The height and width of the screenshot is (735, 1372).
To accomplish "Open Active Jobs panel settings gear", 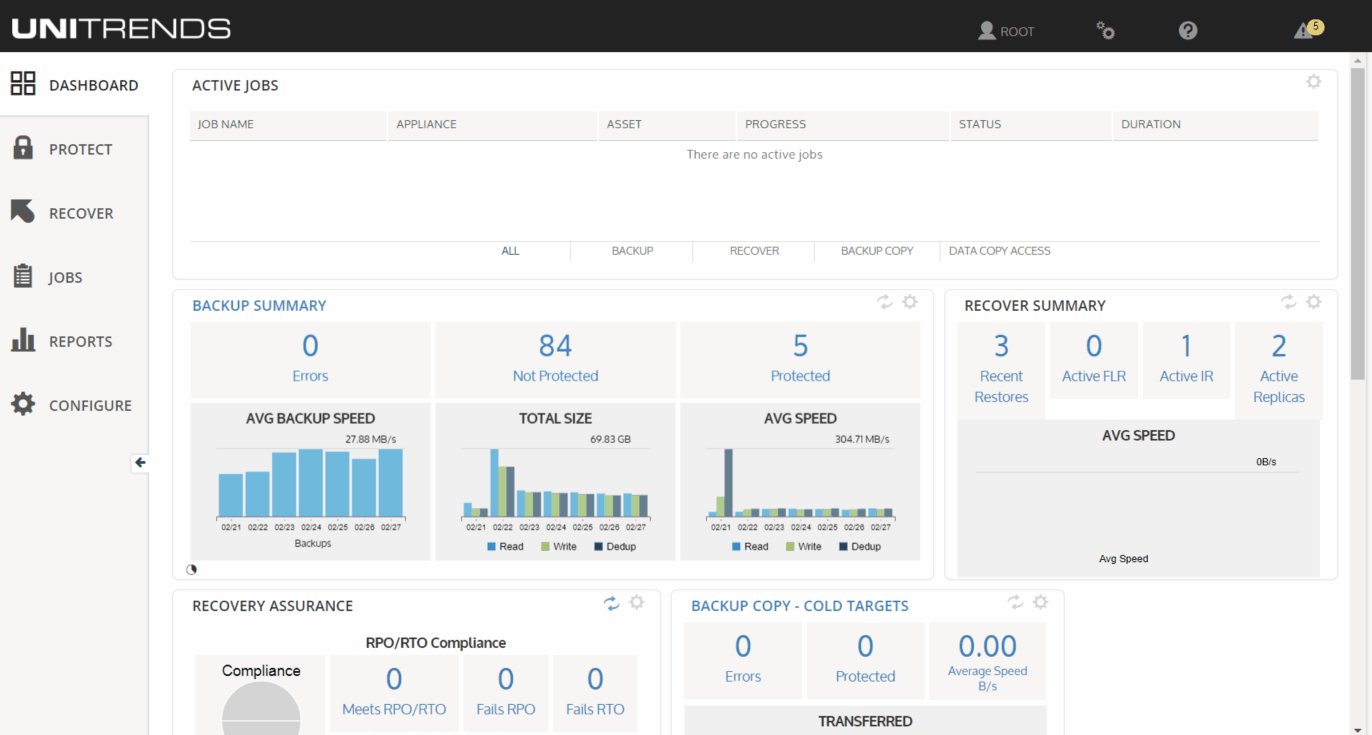I will tap(1314, 82).
